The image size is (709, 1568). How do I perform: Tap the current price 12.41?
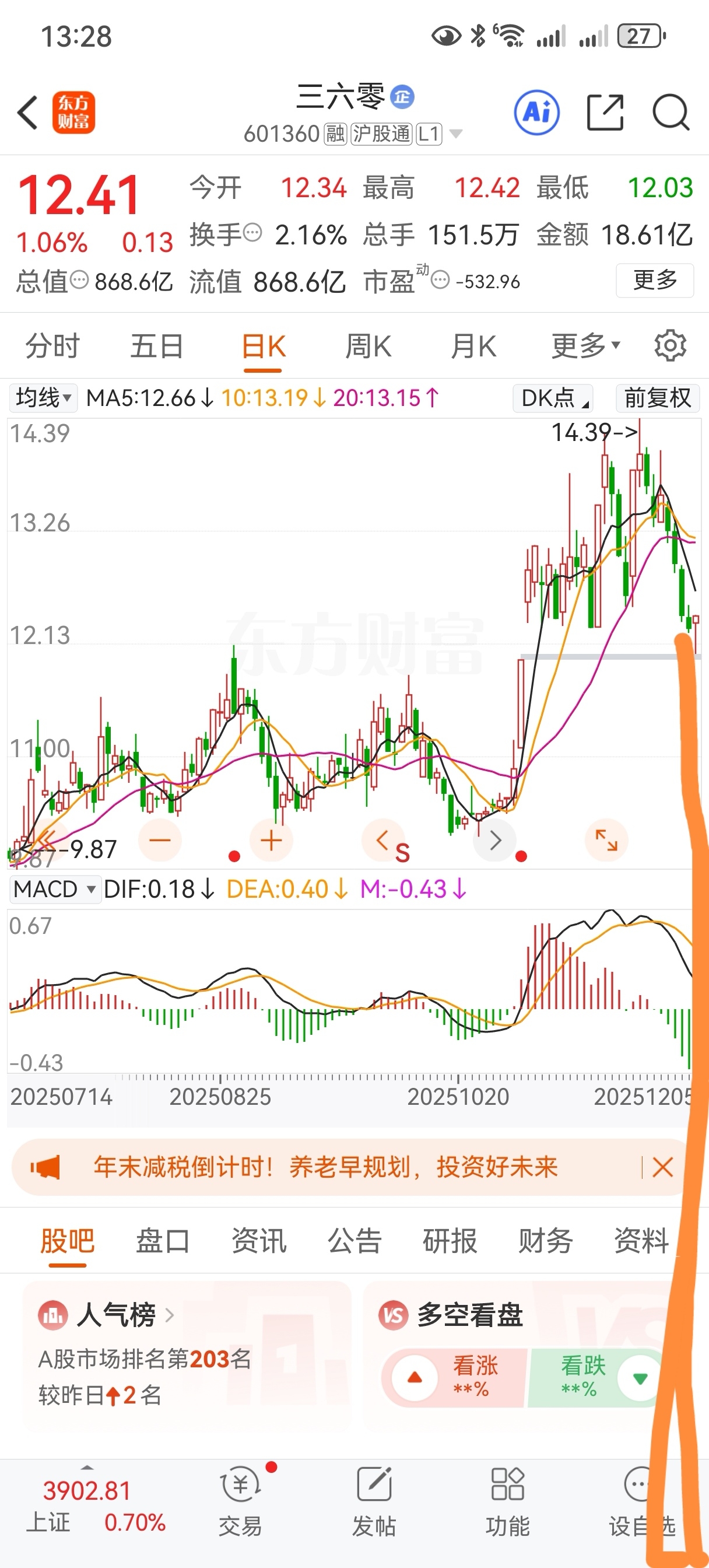tap(79, 195)
